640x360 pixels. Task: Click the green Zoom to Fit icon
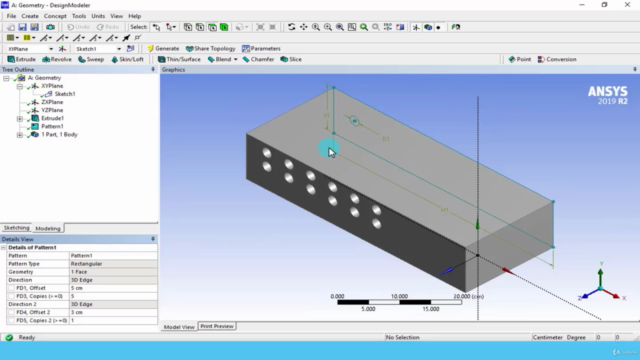[x=364, y=27]
